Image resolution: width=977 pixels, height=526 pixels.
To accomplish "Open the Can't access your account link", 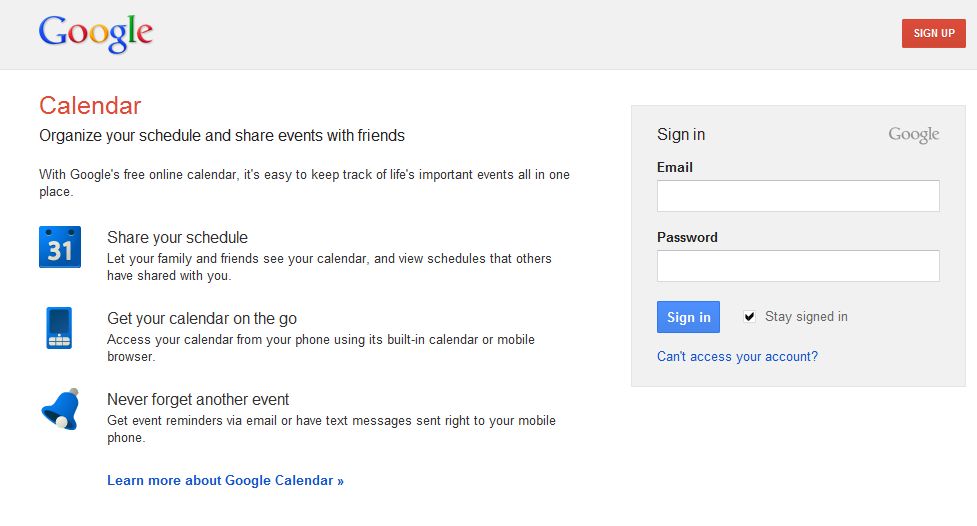I will (737, 357).
